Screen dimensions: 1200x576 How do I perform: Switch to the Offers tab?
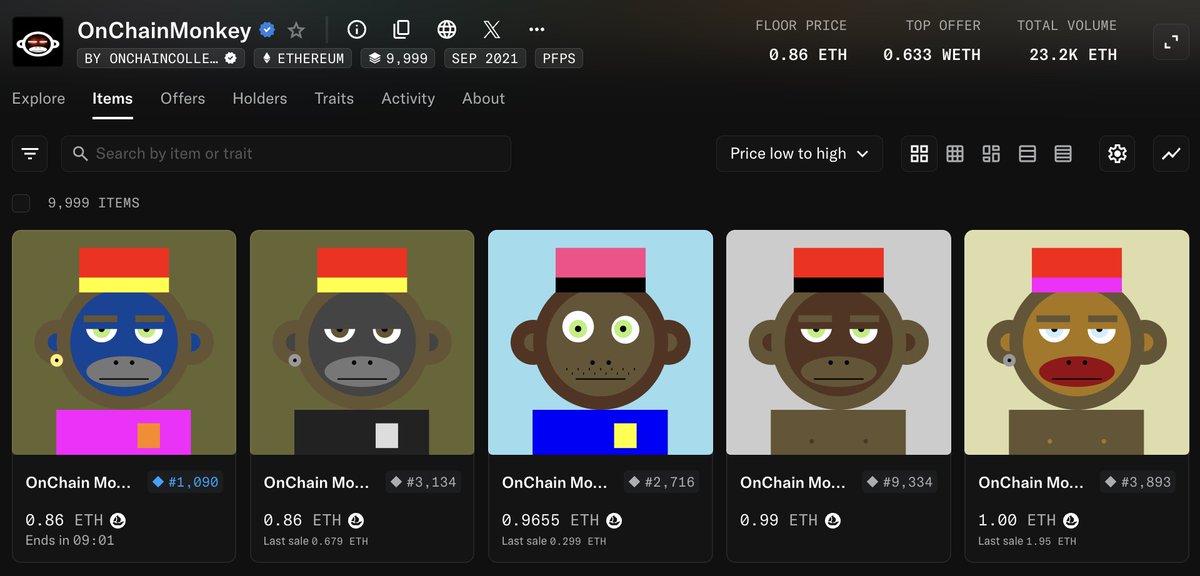[x=183, y=98]
